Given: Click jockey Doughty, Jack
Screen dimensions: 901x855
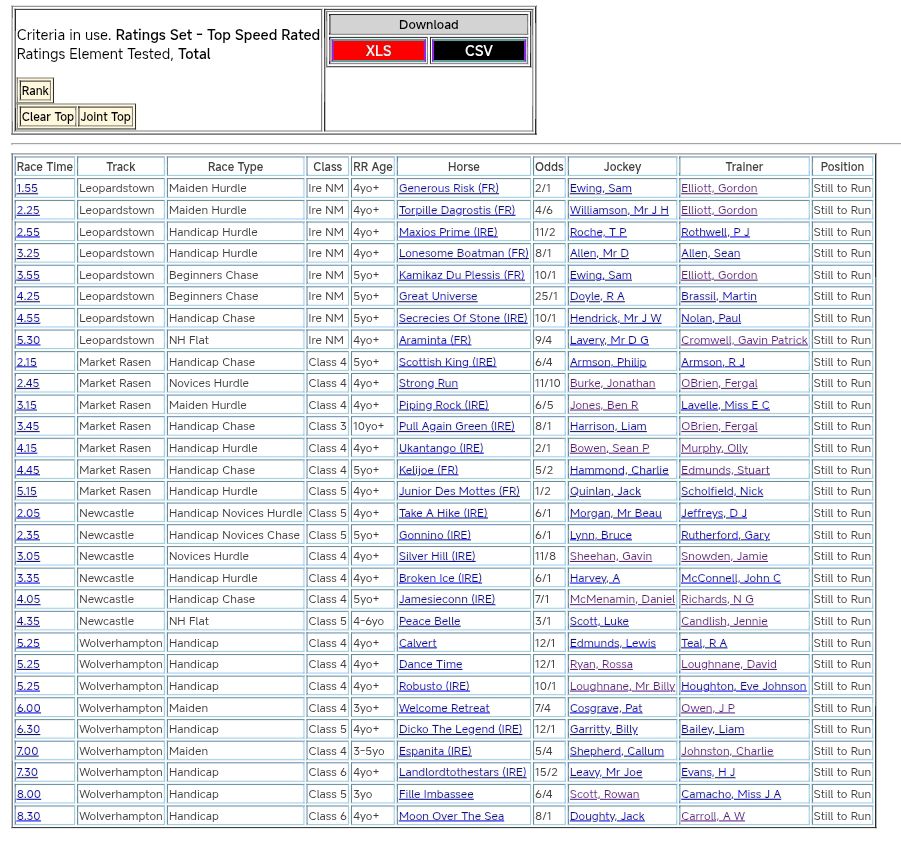Looking at the screenshot, I should (x=607, y=817).
